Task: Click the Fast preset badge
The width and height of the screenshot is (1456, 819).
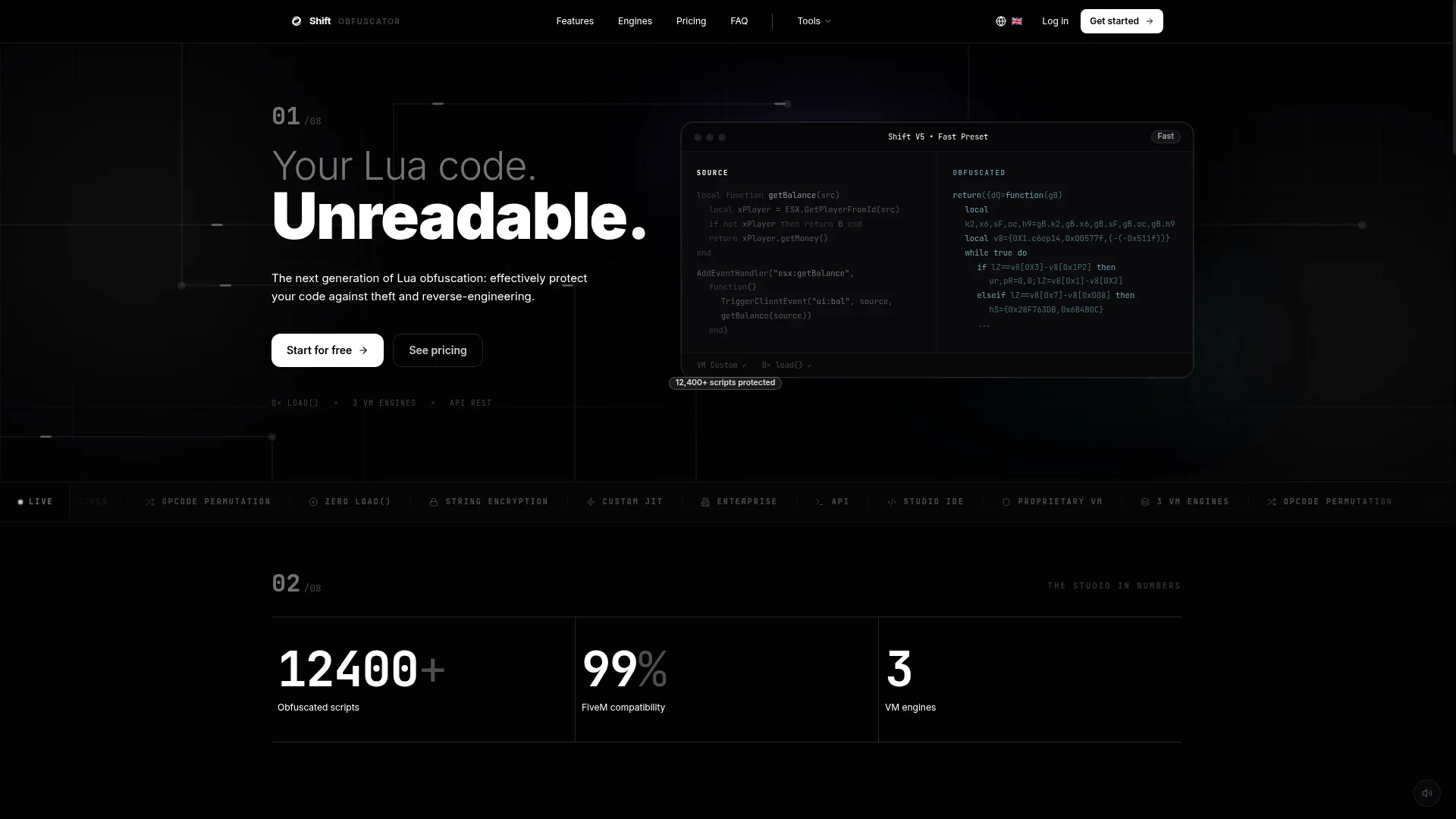Action: click(x=1166, y=136)
